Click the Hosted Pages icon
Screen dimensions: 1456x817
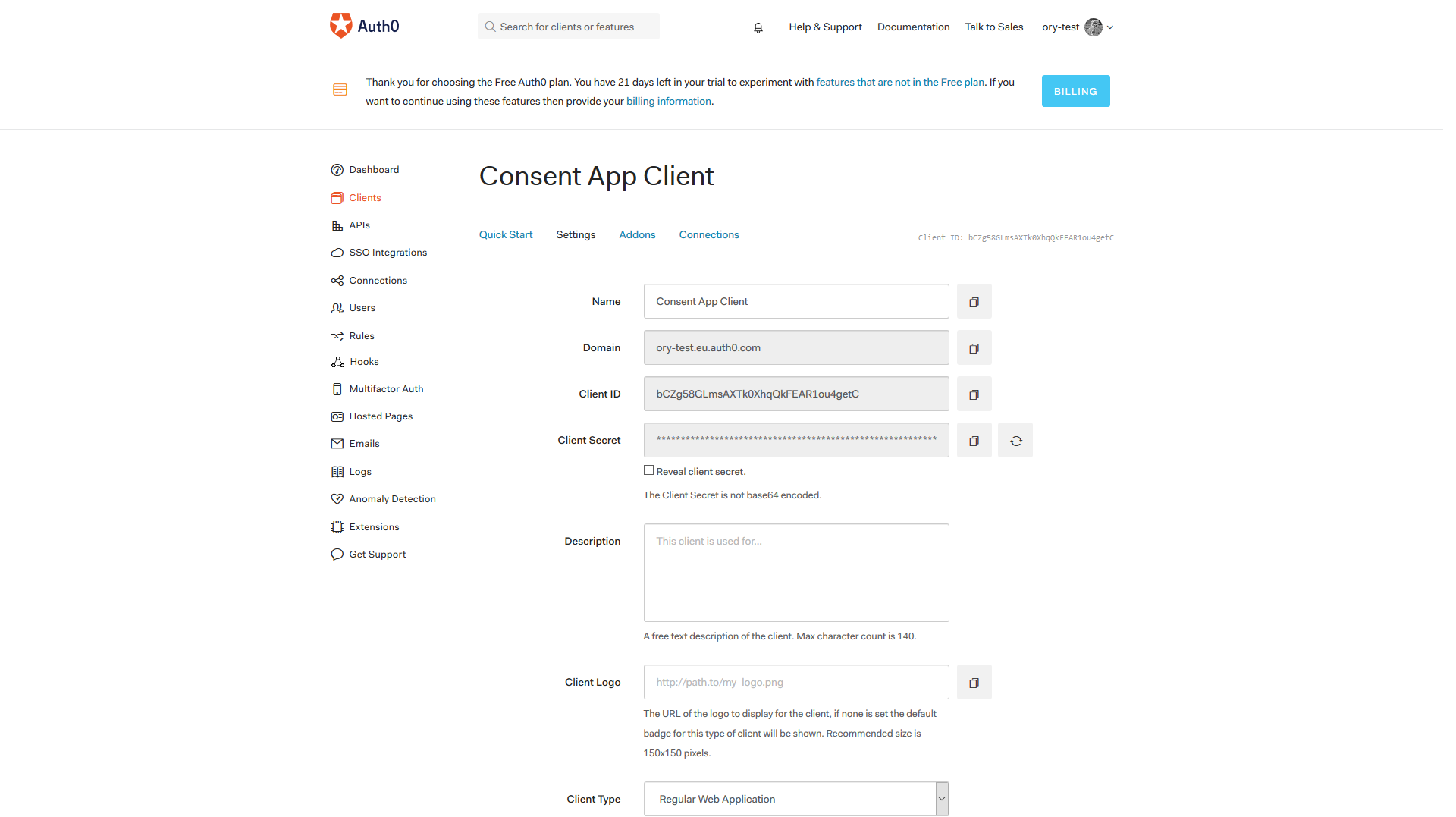point(337,416)
